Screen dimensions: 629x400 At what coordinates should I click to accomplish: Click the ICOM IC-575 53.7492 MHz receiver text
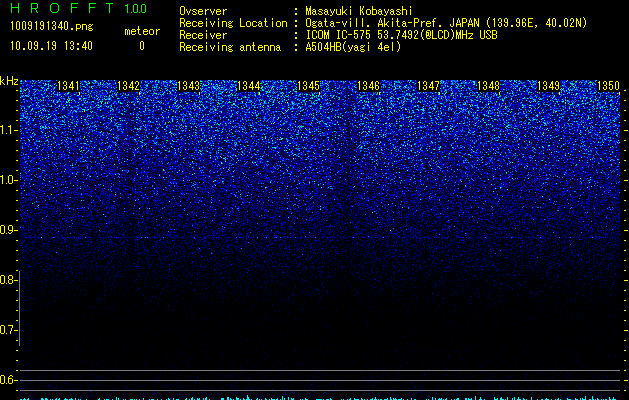coord(401,35)
